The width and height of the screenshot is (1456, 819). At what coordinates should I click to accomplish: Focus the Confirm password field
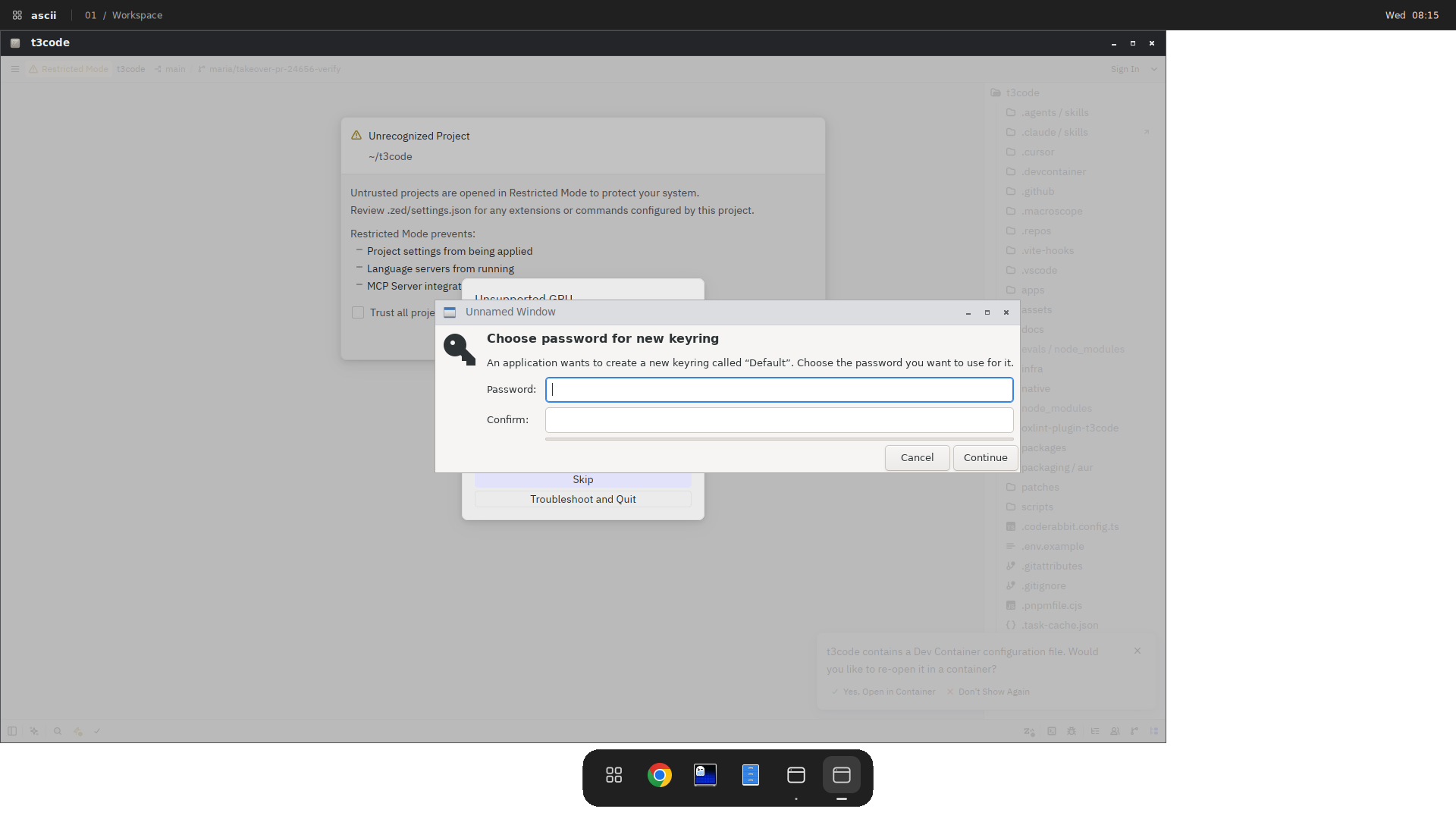779,420
